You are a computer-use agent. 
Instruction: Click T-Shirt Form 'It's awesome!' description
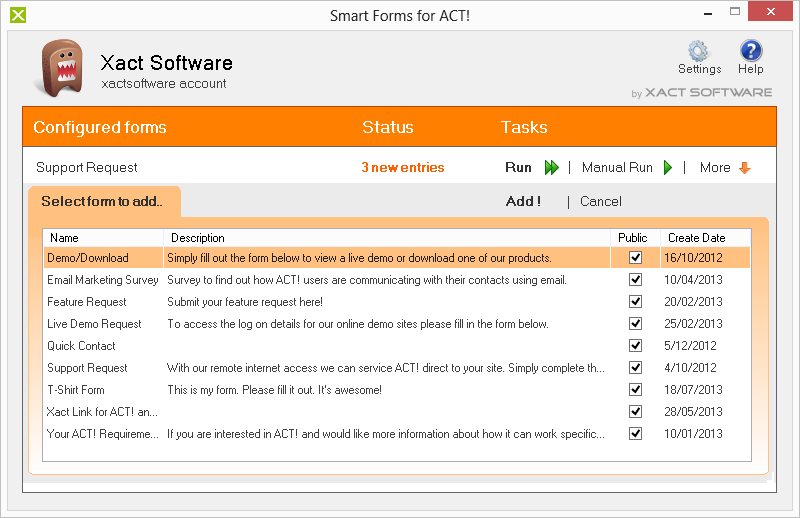(274, 389)
